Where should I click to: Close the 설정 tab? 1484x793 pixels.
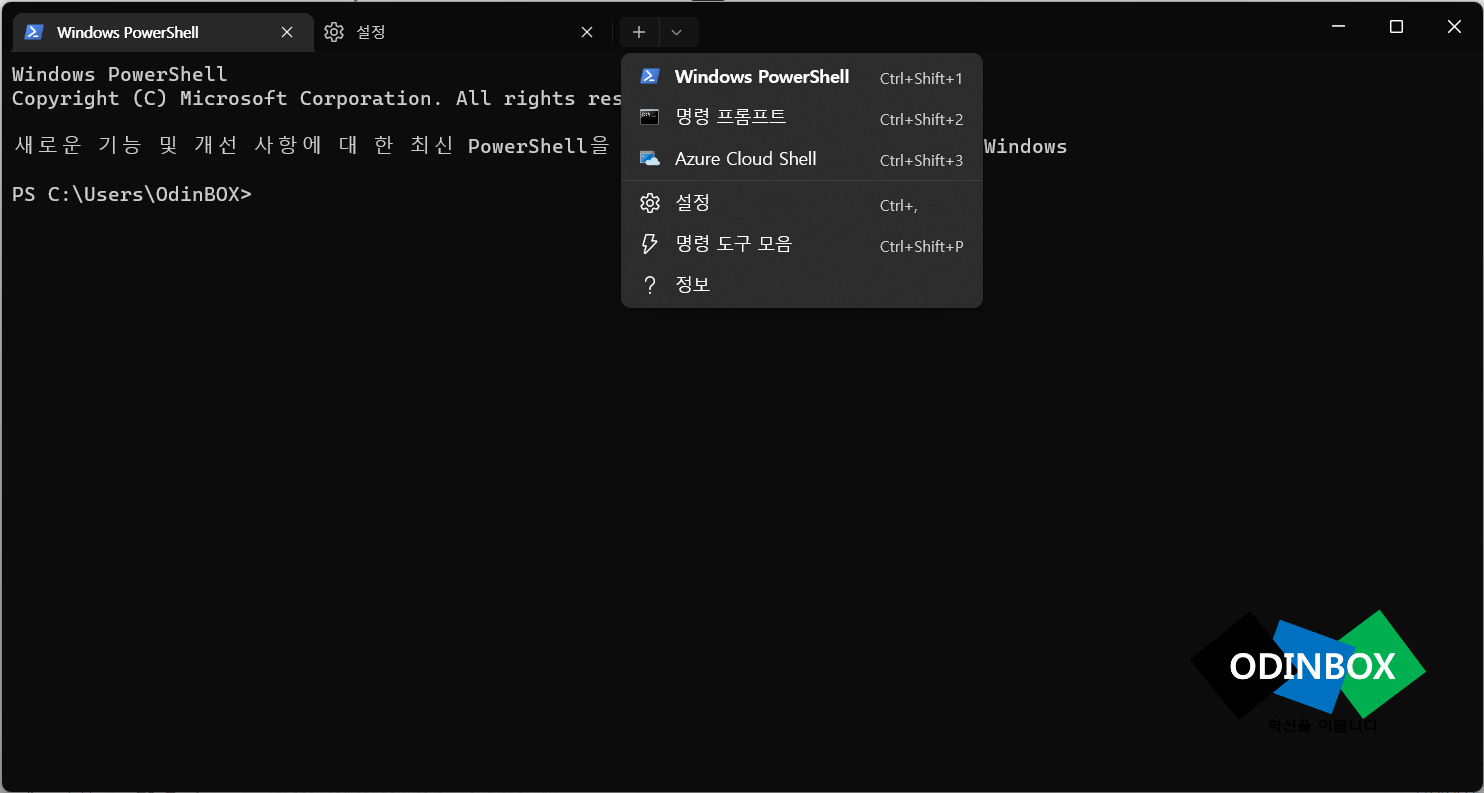[587, 32]
